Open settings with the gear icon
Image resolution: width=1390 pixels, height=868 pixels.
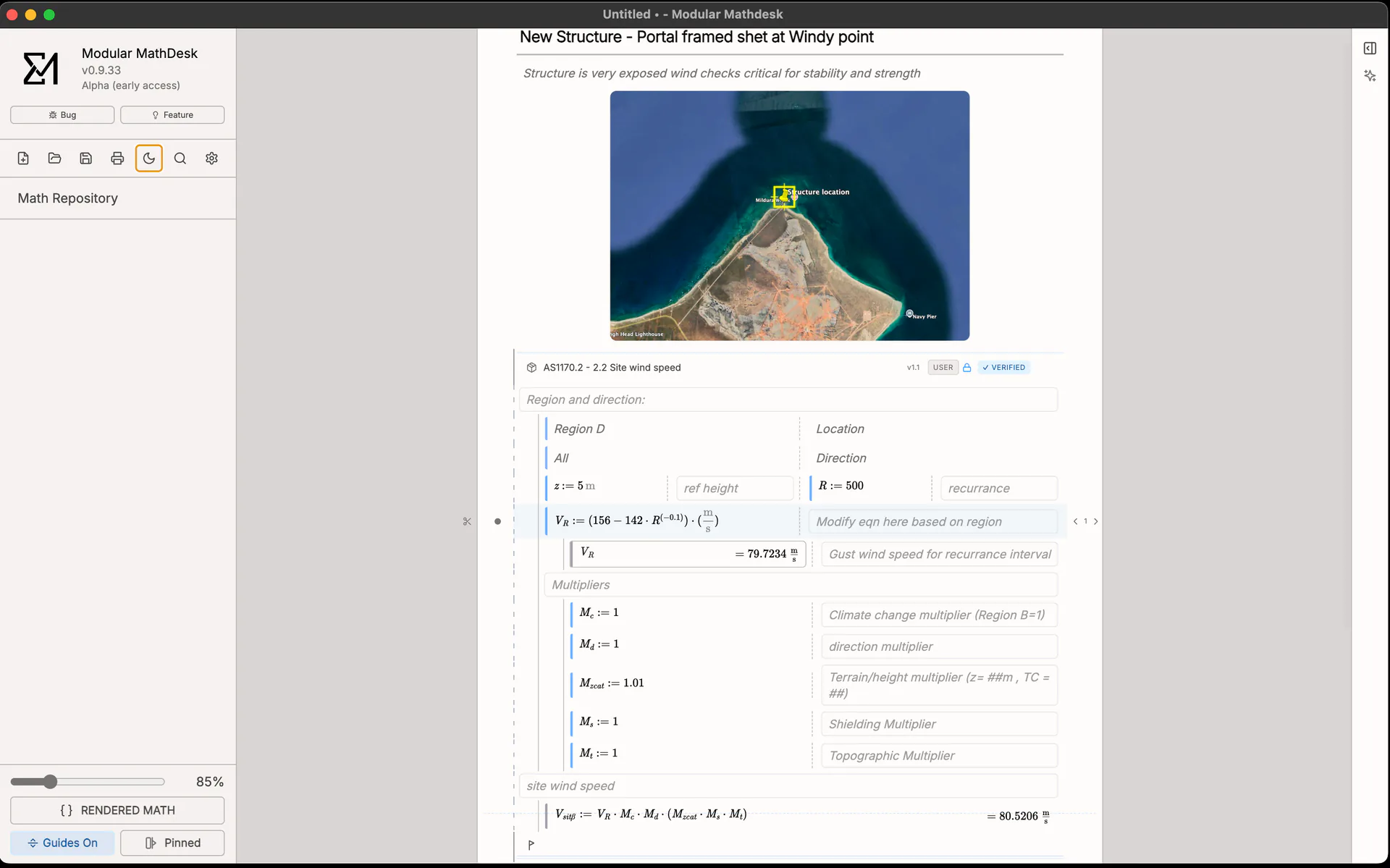[211, 159]
